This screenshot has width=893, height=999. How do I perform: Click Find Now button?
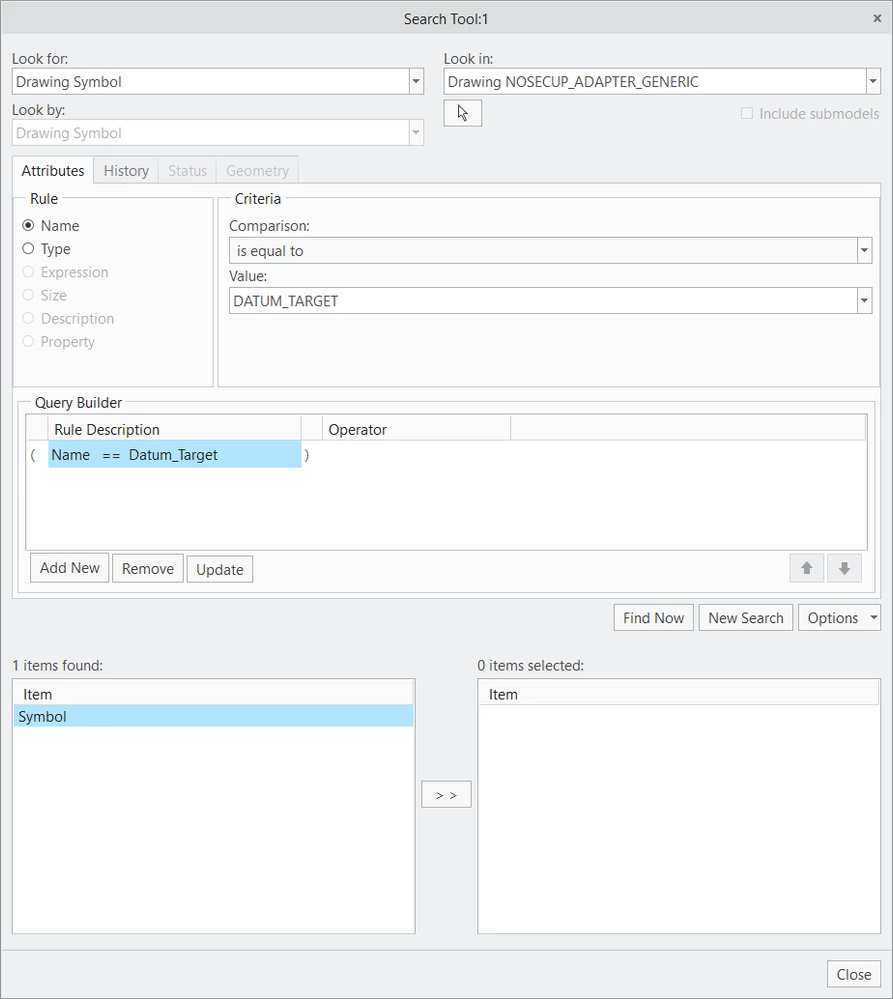tap(654, 617)
